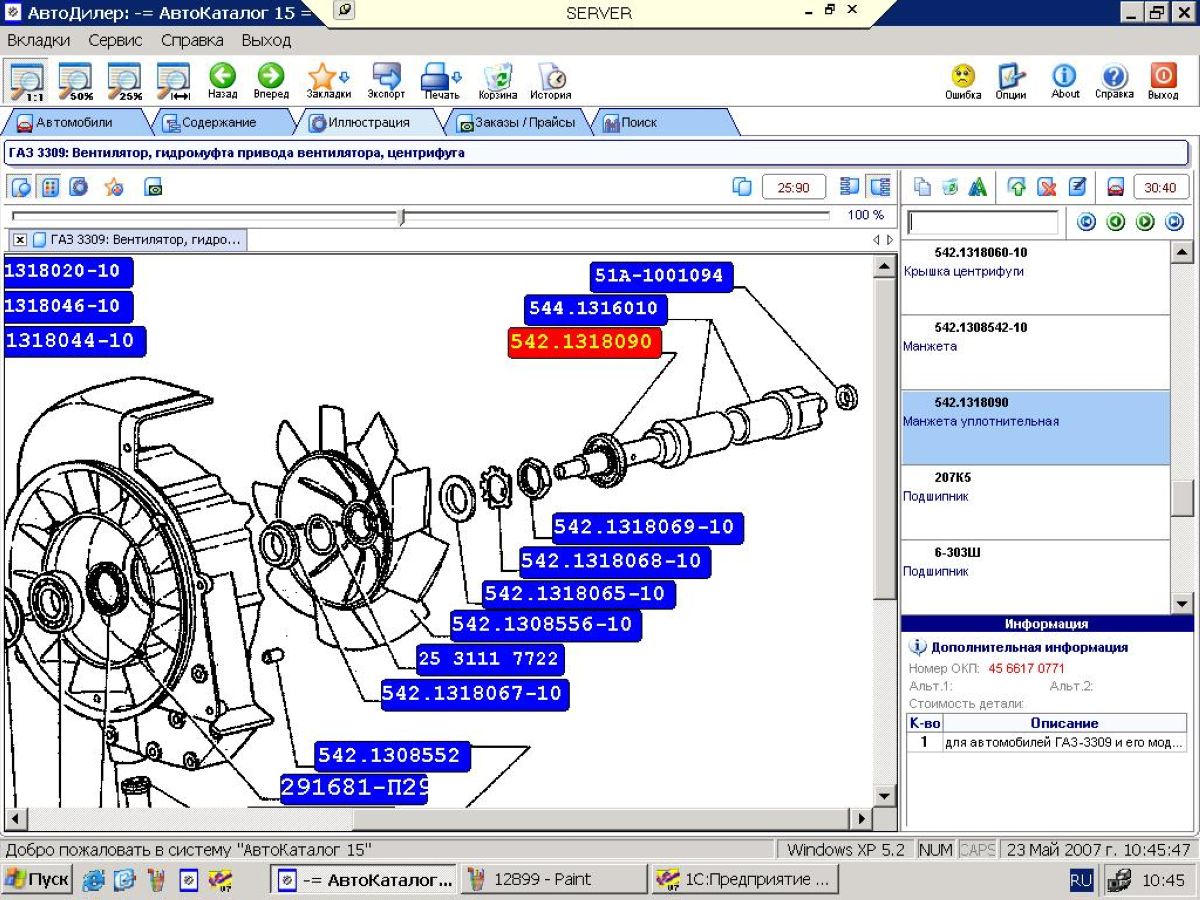Click the green eye price icon under toolbar

click(153, 187)
